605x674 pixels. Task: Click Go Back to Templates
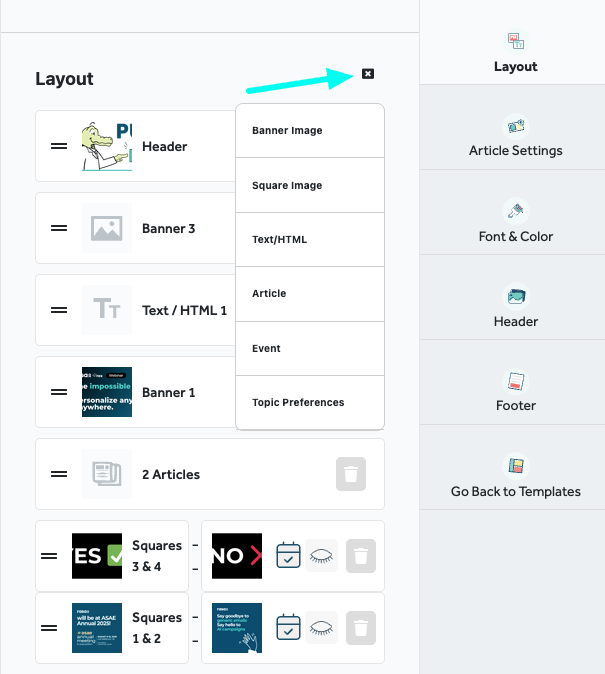[515, 478]
